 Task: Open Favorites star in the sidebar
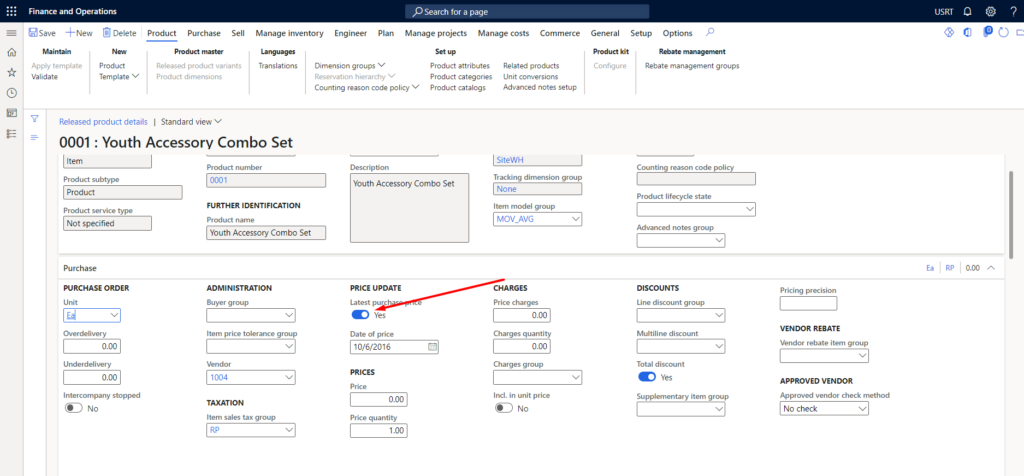point(11,72)
